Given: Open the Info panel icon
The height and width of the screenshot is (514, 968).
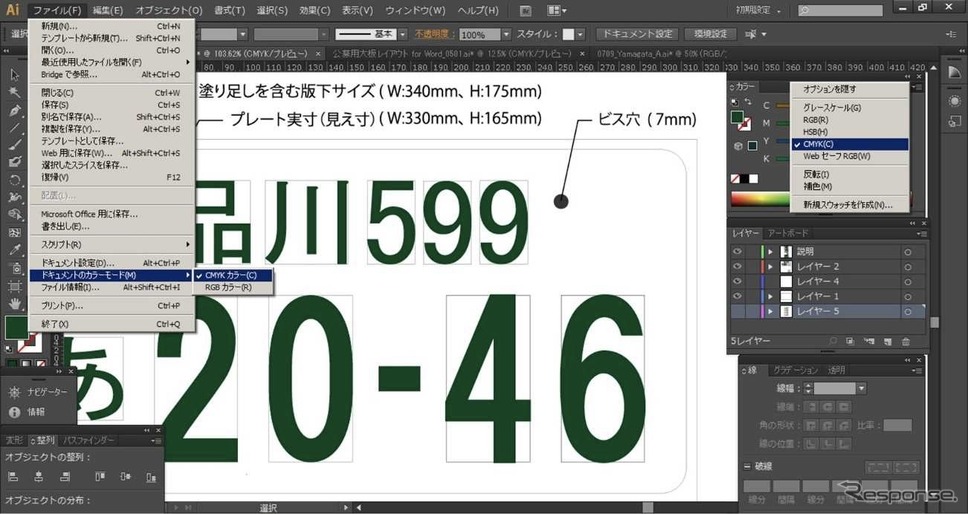Looking at the screenshot, I should click(15, 412).
